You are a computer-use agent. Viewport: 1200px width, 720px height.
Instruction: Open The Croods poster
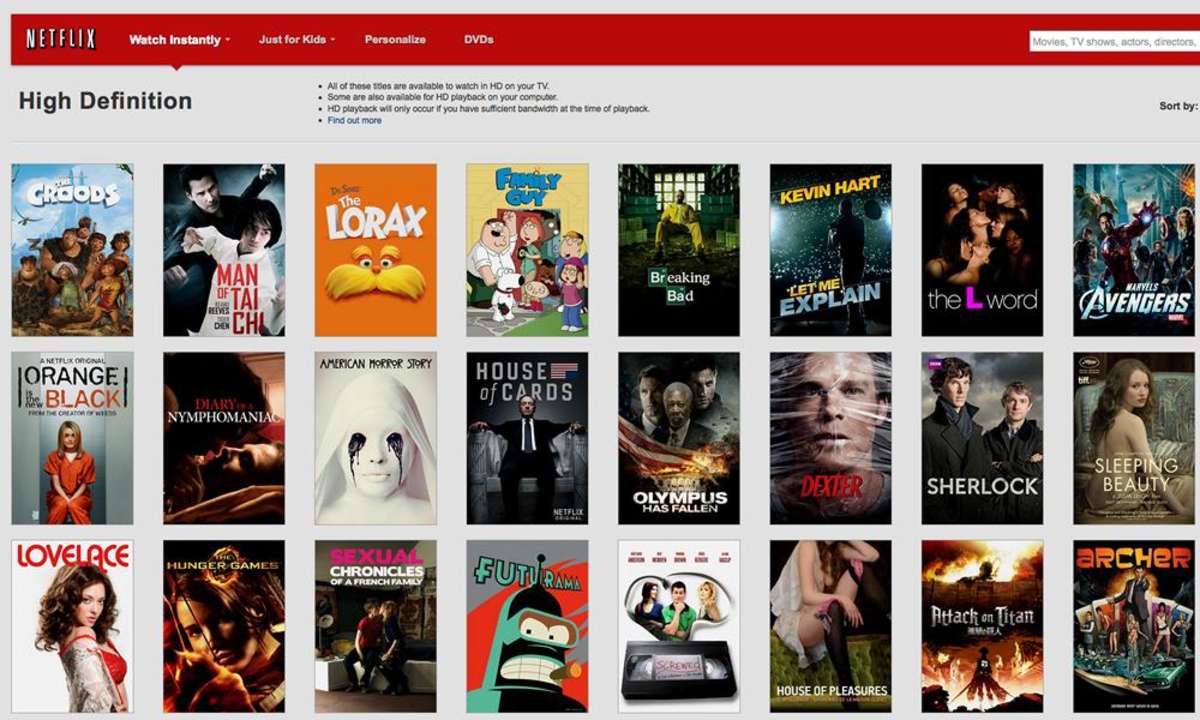click(72, 250)
